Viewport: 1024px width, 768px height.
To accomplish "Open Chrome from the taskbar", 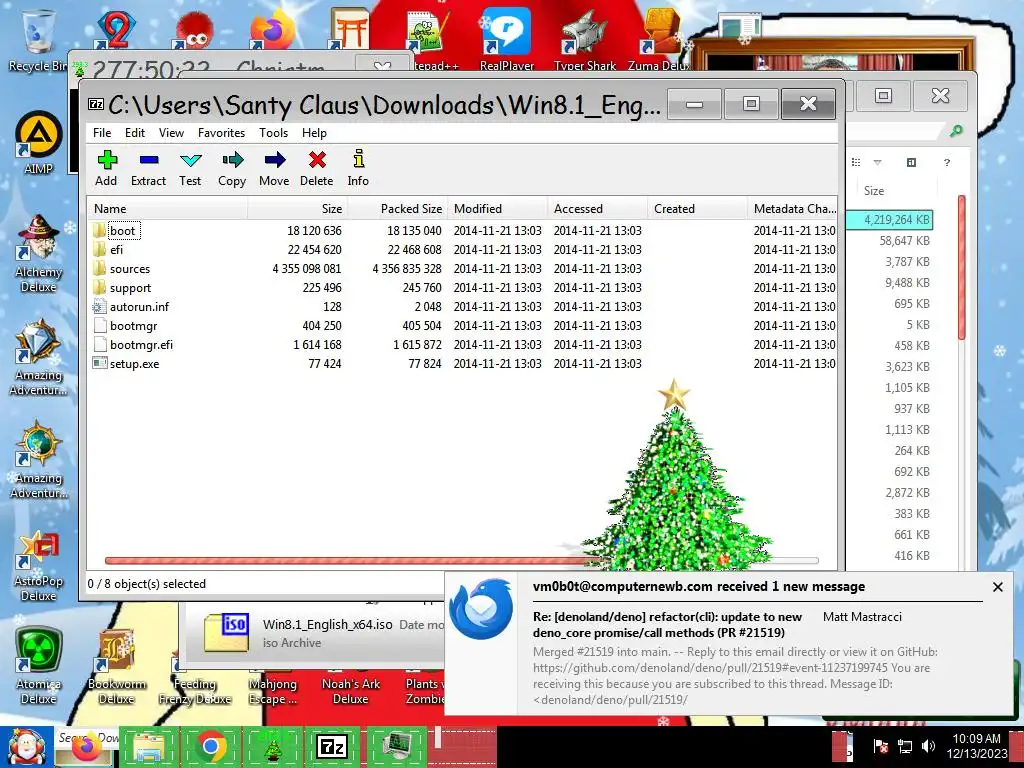I will [210, 746].
